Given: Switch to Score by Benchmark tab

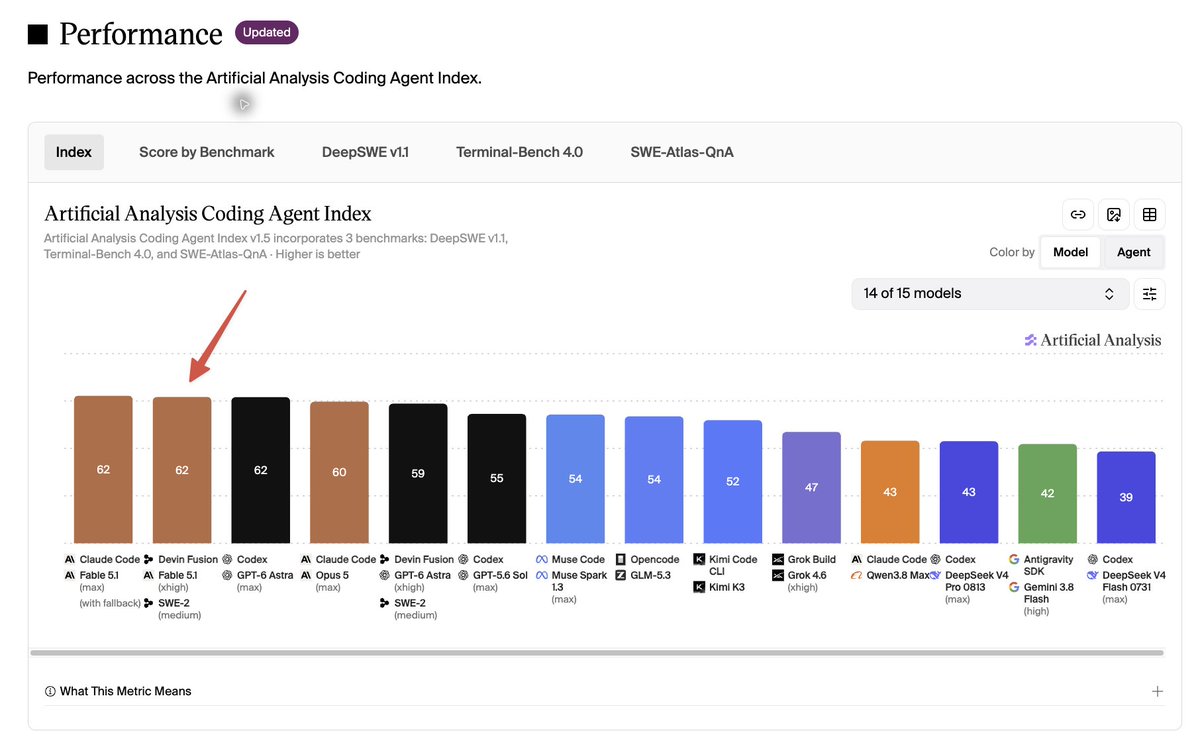Looking at the screenshot, I should point(207,152).
